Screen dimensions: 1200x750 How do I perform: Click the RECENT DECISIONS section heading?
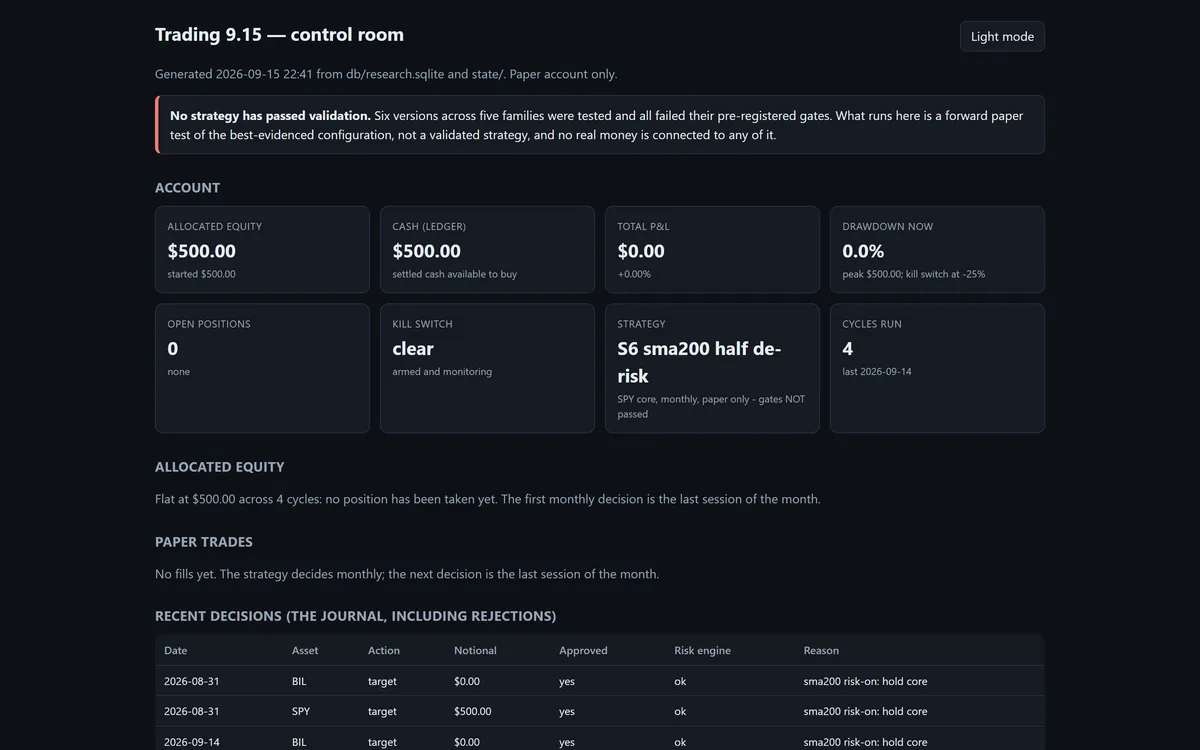[355, 616]
